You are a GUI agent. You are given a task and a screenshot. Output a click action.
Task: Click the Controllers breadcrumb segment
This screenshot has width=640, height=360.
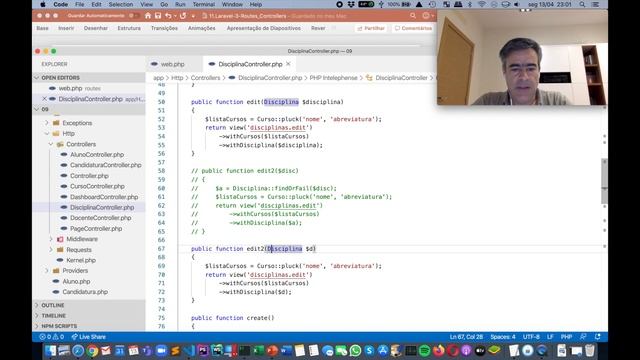[205, 78]
